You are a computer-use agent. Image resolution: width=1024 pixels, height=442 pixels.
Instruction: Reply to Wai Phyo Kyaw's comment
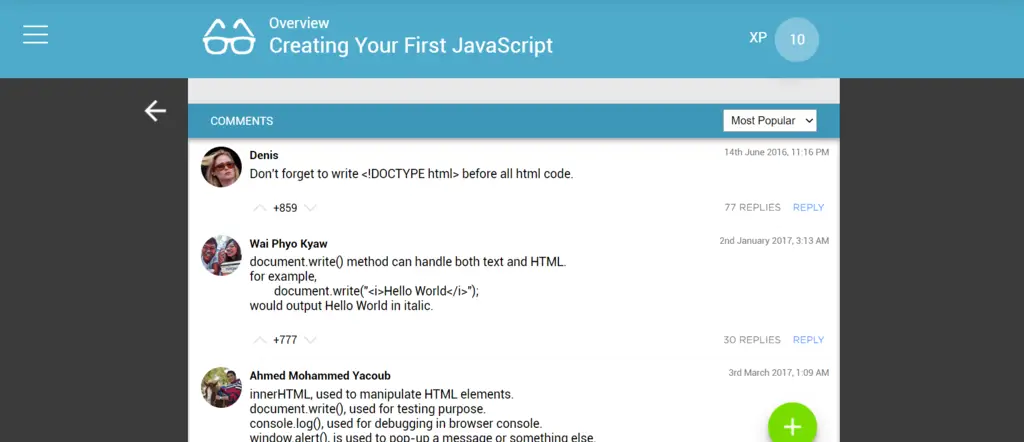coord(808,340)
